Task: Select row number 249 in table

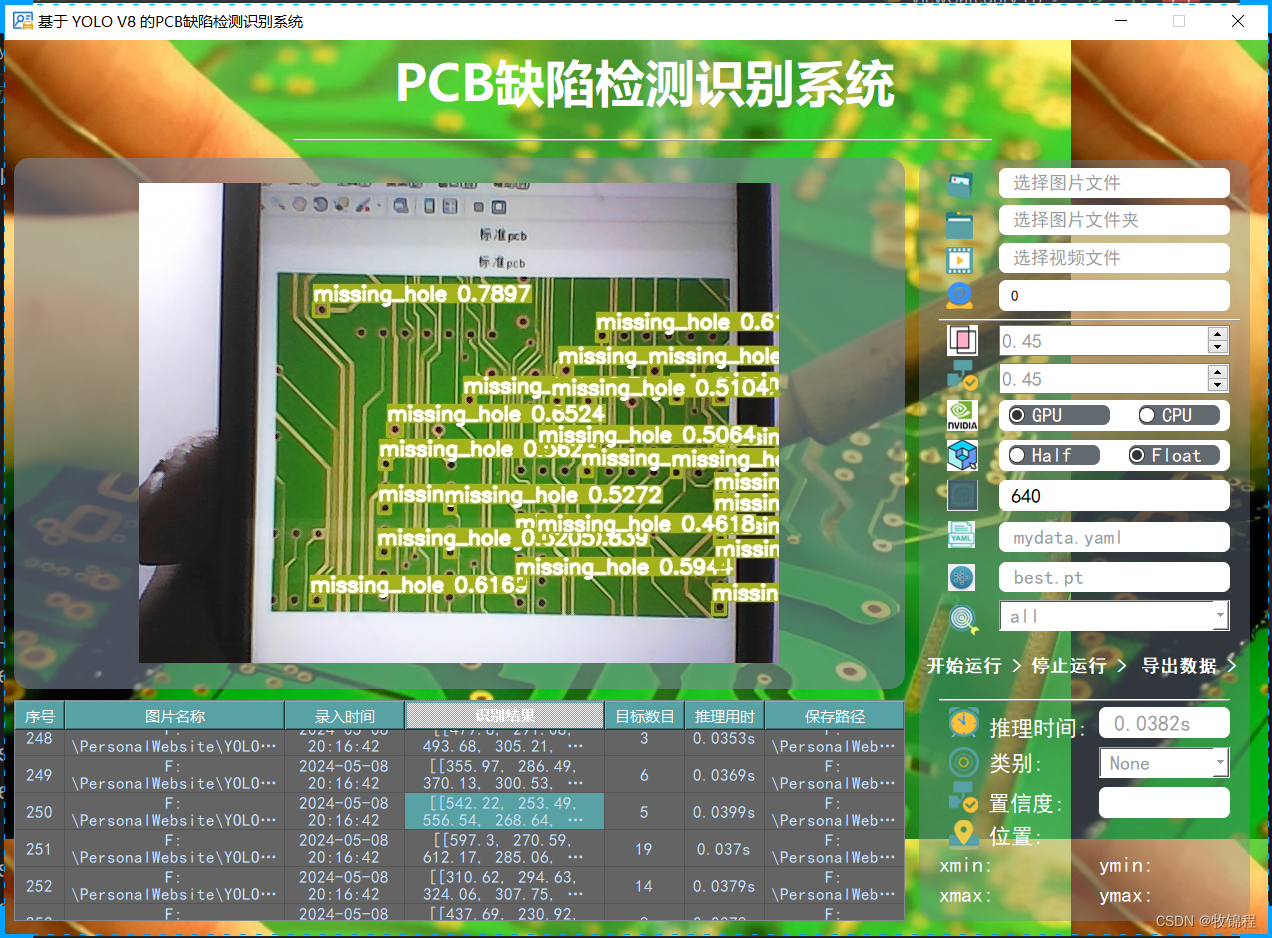Action: pos(40,775)
